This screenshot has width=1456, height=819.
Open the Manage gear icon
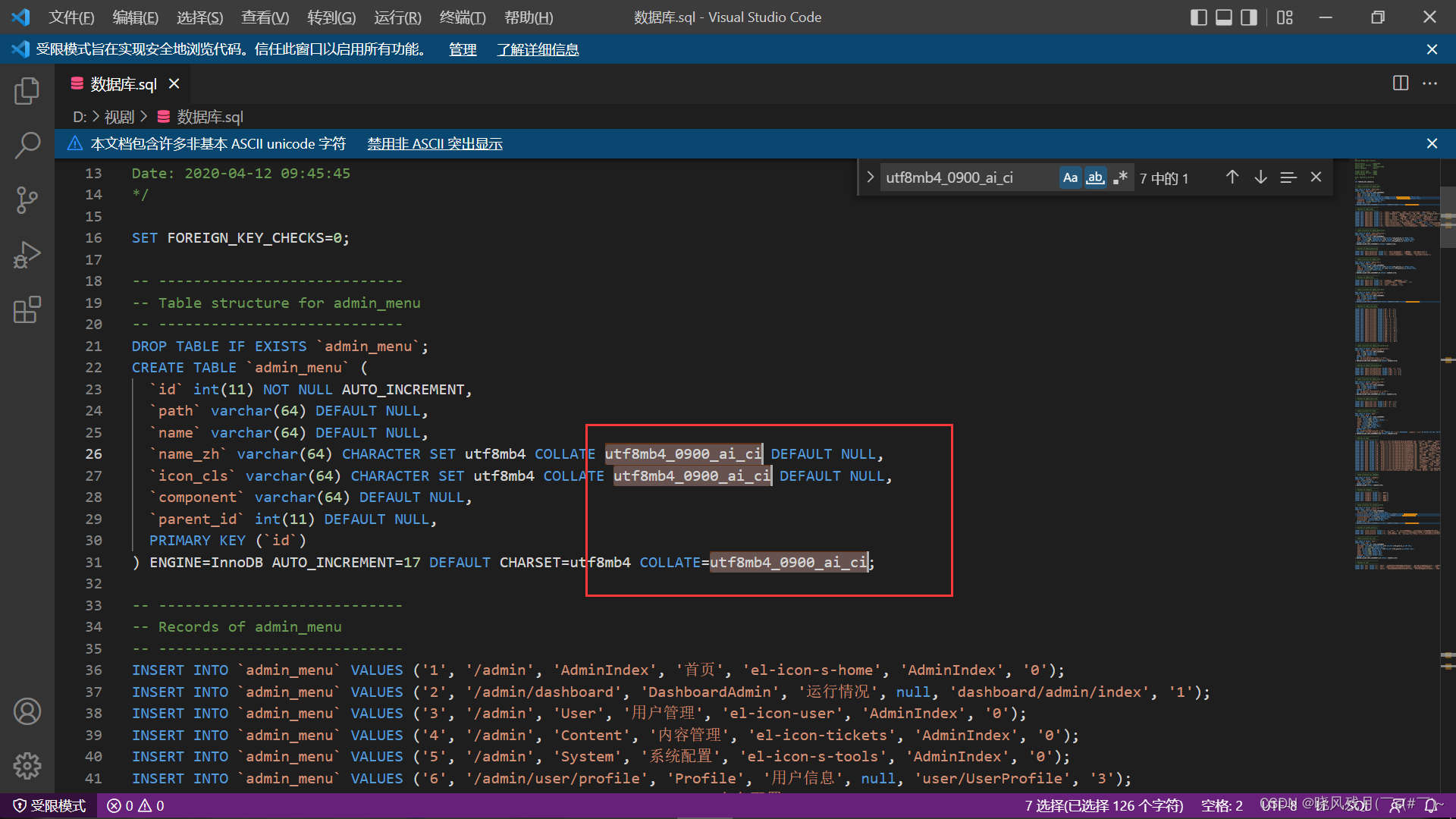click(x=27, y=766)
